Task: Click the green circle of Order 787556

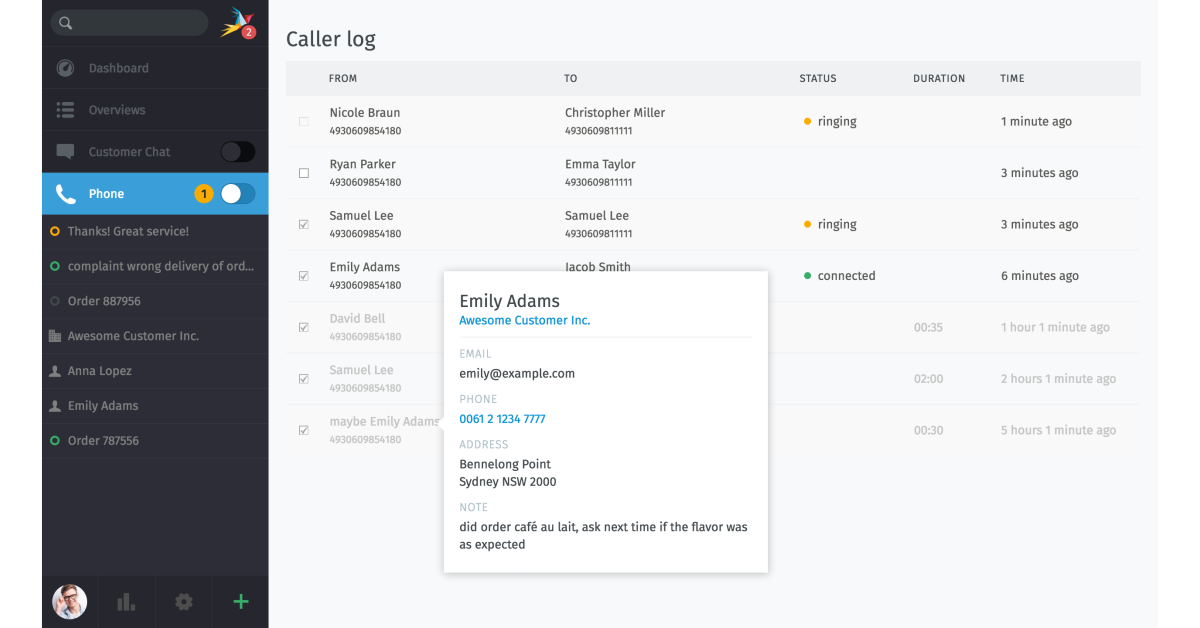Action: (x=55, y=440)
